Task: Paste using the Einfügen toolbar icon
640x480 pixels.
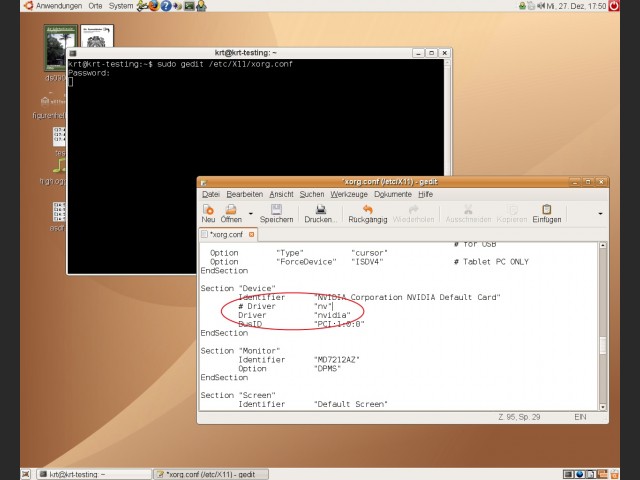Action: (546, 213)
